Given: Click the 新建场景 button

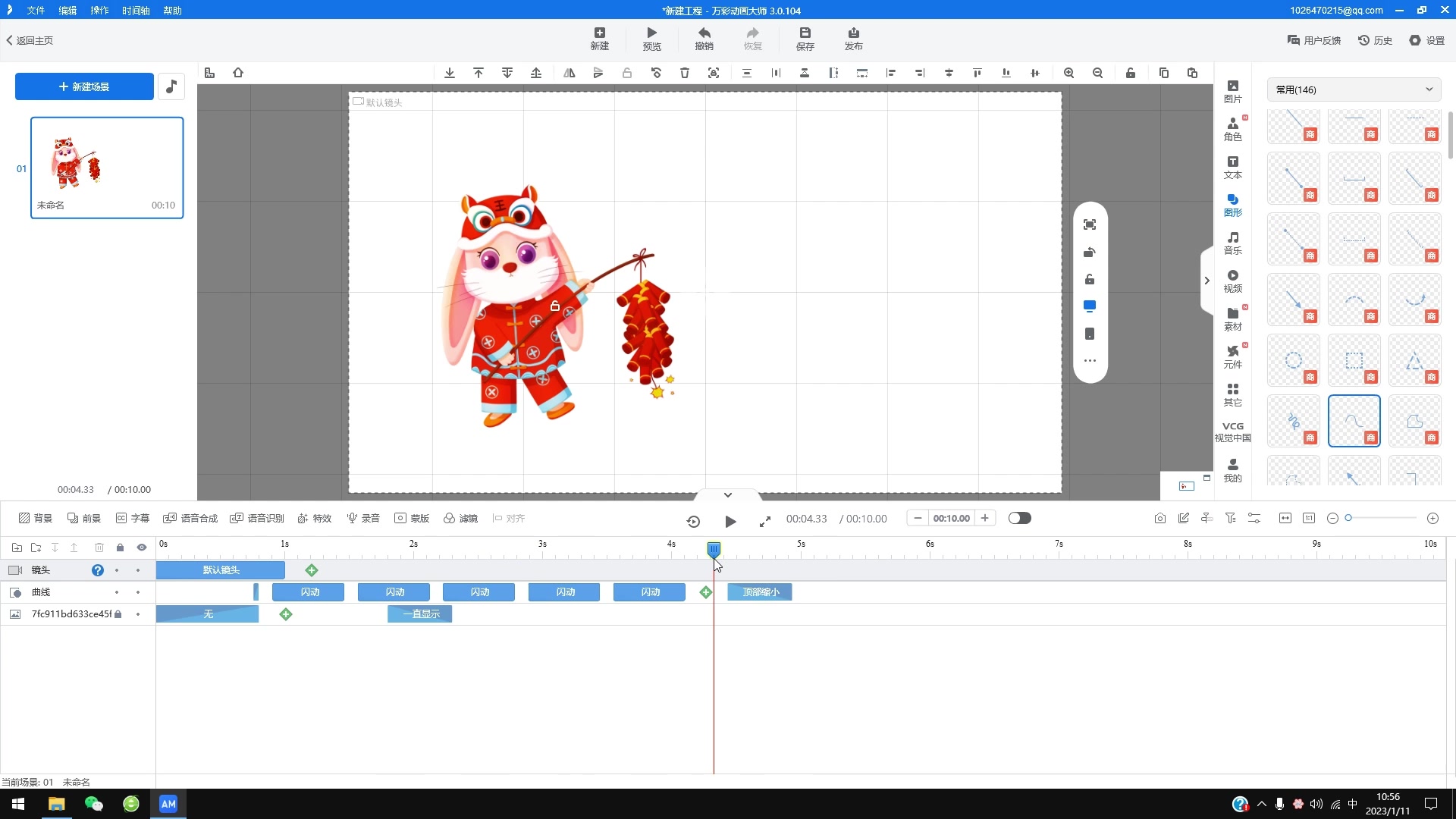Looking at the screenshot, I should (x=84, y=86).
